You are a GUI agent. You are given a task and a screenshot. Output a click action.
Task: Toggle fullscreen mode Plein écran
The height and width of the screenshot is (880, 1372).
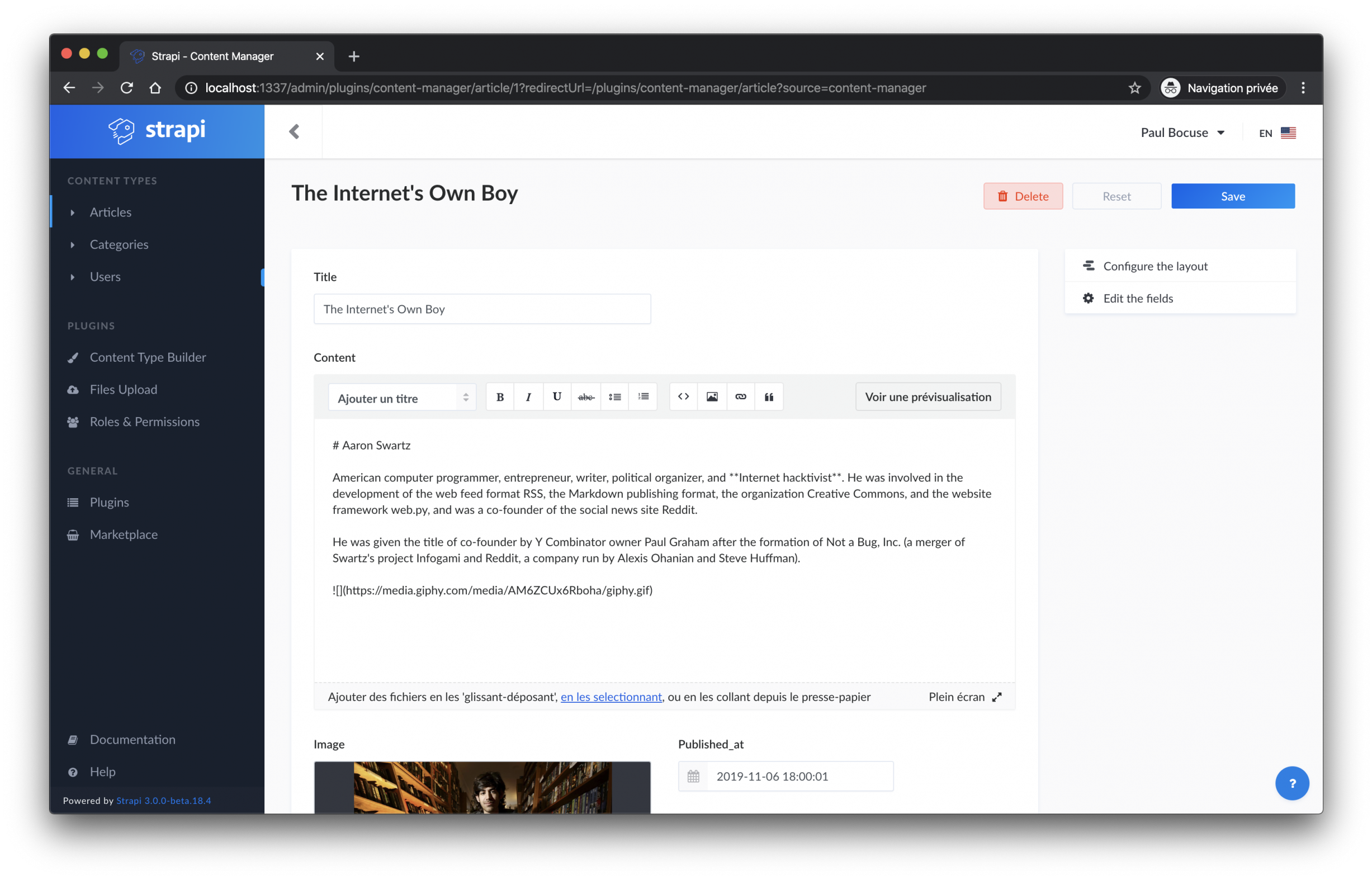[964, 696]
